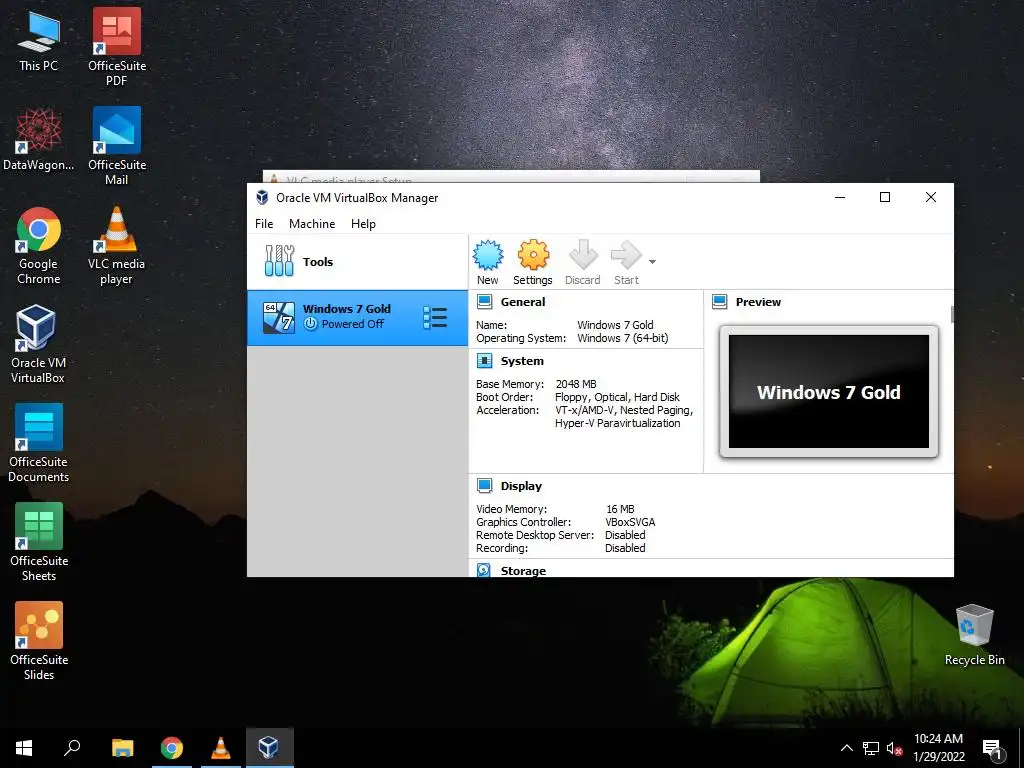This screenshot has height=768, width=1024.
Task: Click the Preview section icon
Action: [720, 302]
